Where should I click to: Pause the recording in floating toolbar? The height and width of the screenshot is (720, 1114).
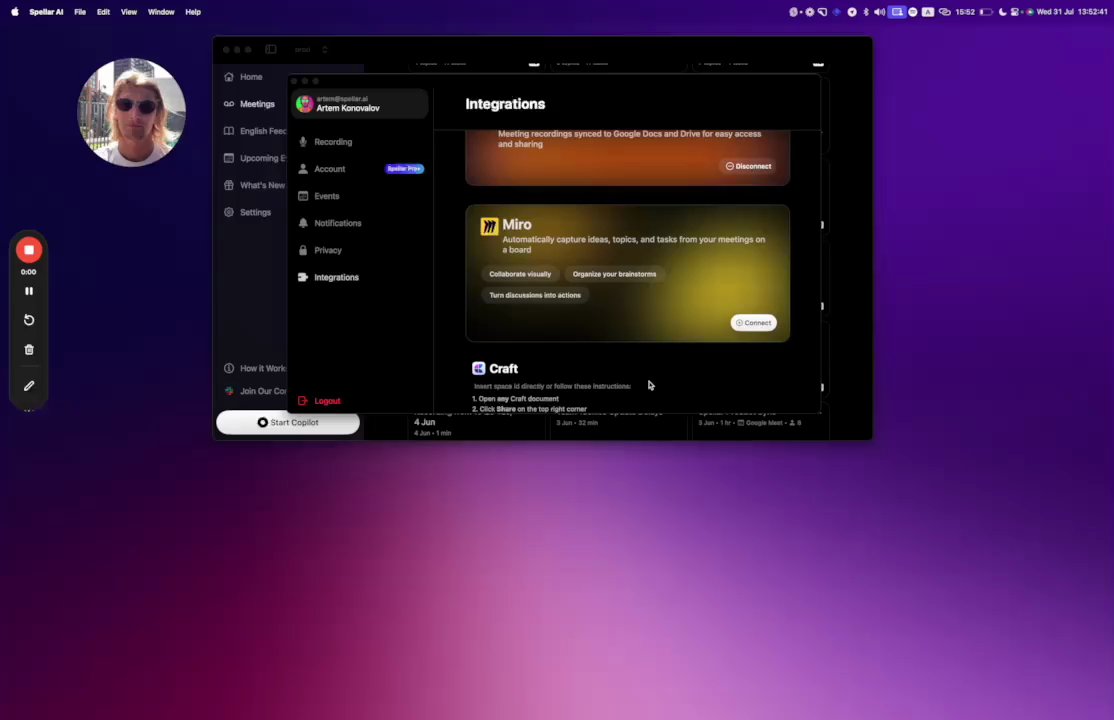point(29,291)
